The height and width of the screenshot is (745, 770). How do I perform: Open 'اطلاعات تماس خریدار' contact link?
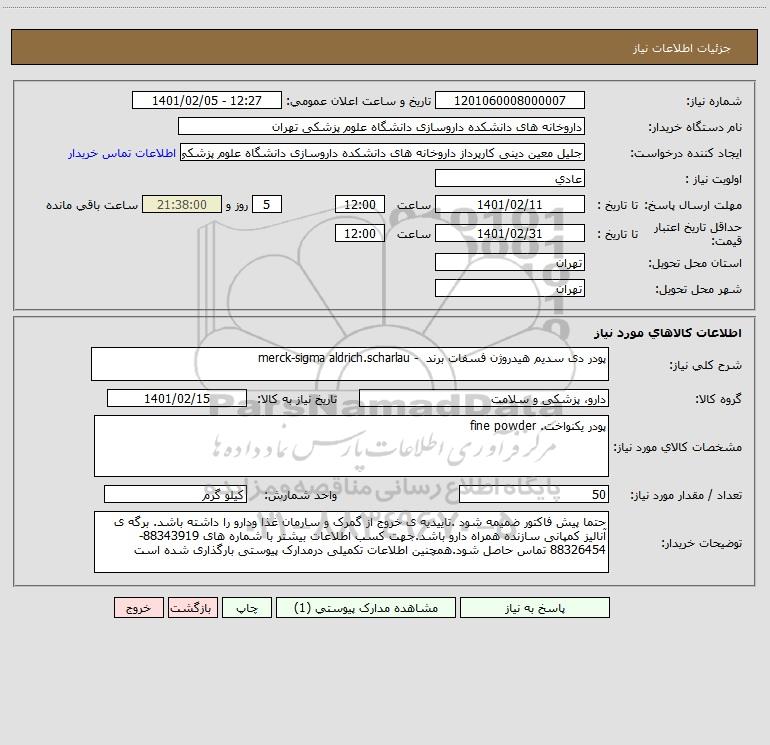(x=122, y=153)
